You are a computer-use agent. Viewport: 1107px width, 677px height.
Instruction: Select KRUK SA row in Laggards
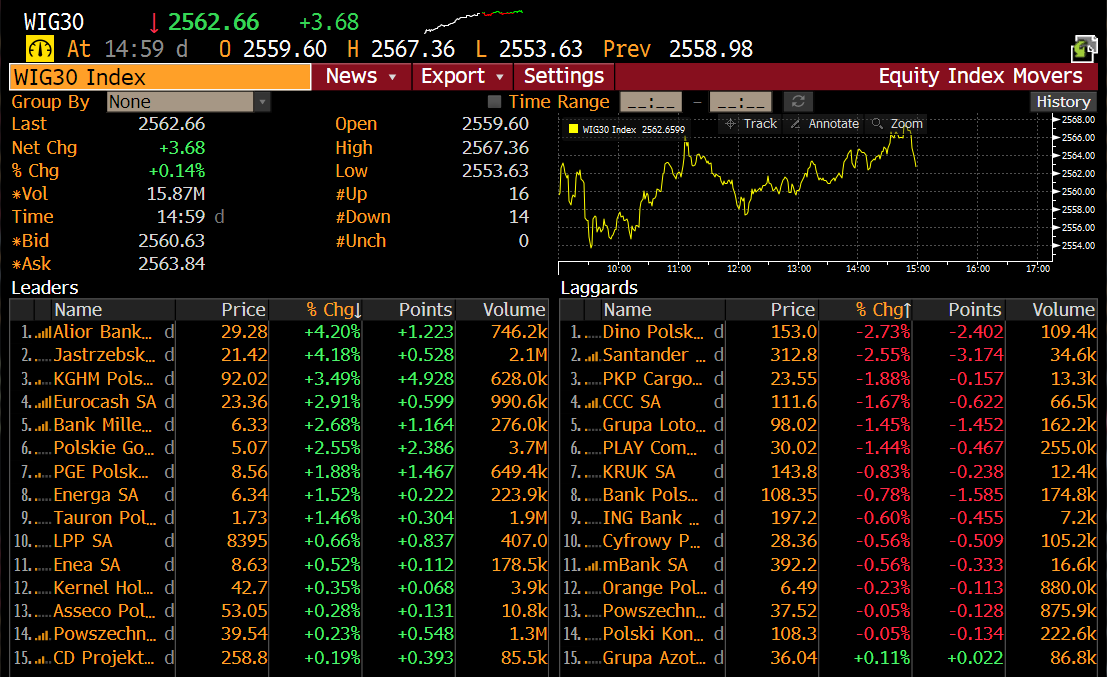point(829,472)
